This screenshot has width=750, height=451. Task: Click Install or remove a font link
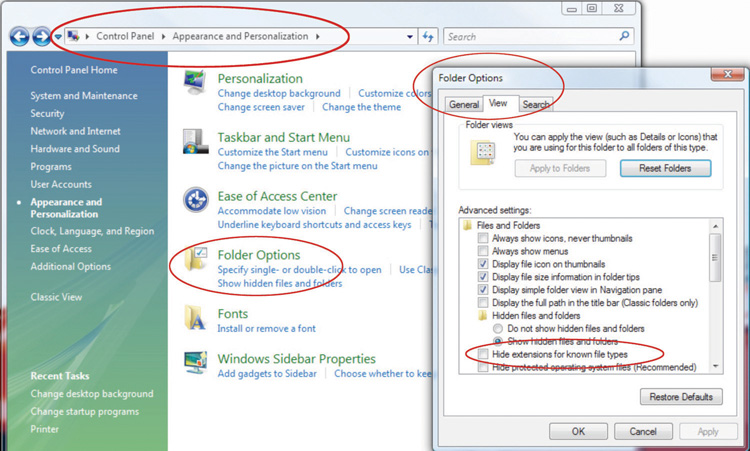(x=266, y=329)
